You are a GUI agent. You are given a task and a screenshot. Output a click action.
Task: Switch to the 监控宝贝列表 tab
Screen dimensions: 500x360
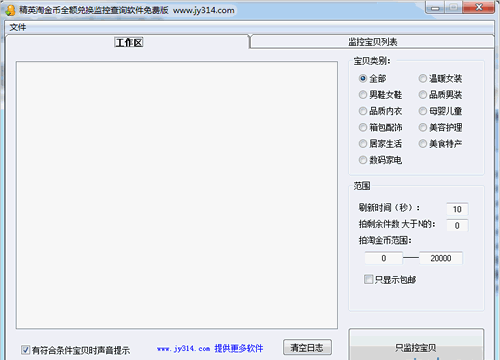372,42
